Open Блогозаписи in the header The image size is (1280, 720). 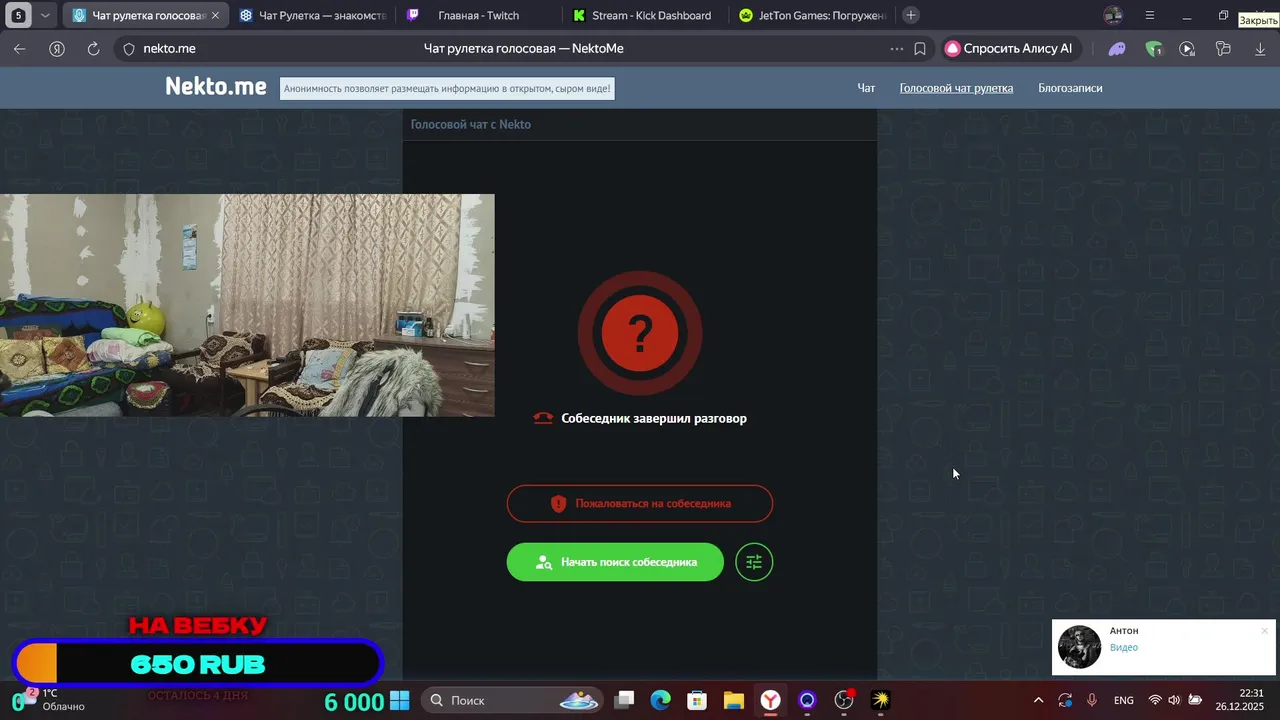point(1070,88)
